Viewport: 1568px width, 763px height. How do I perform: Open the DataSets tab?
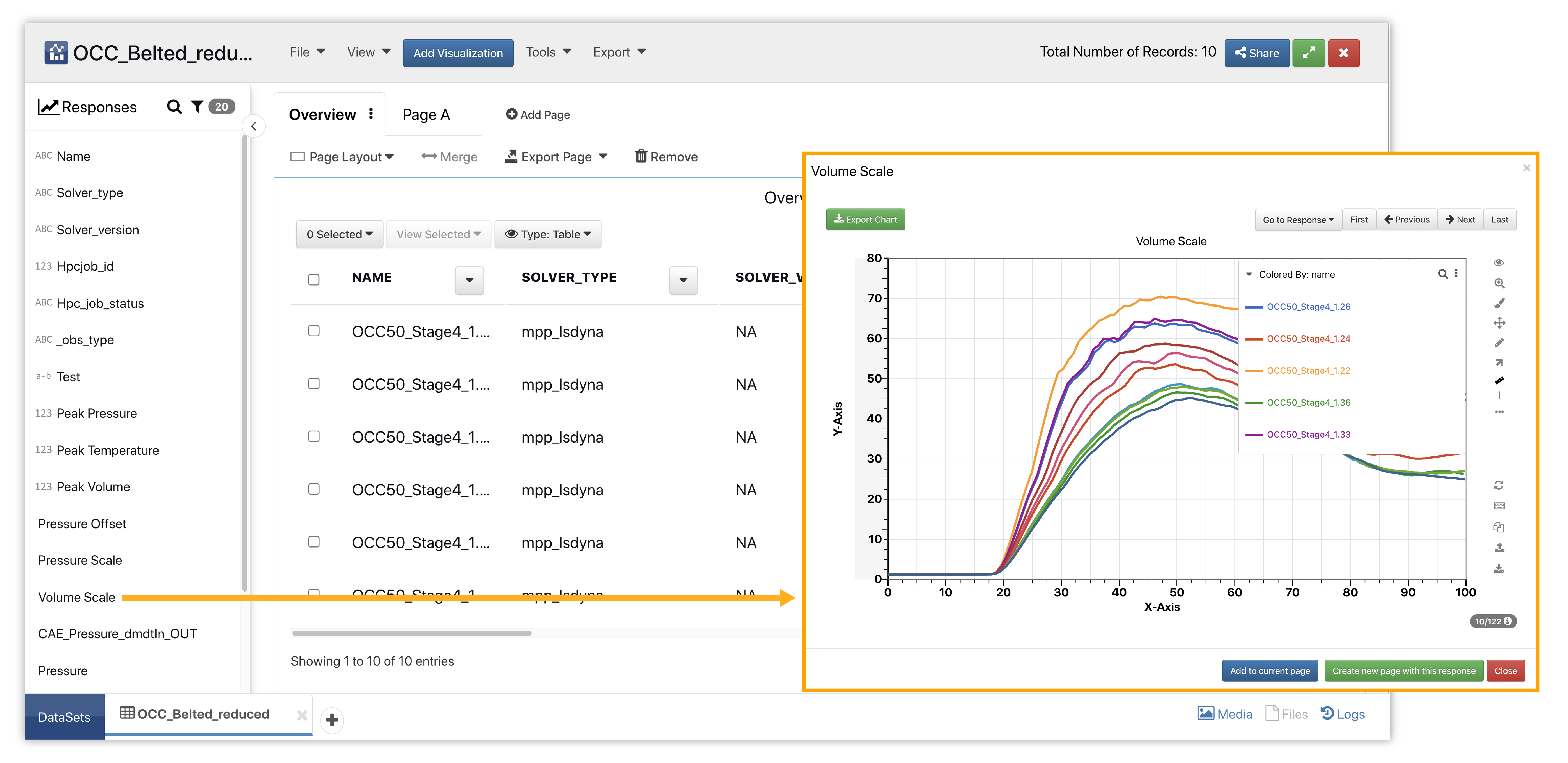65,717
